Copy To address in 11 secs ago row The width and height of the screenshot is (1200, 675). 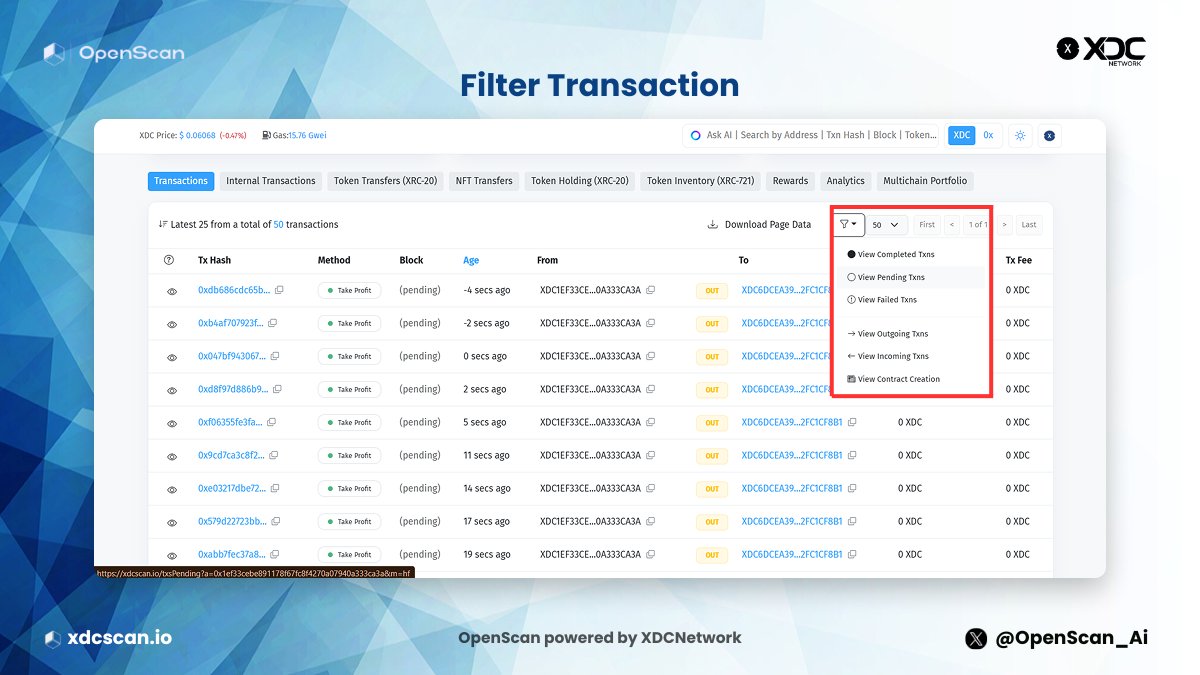852,455
